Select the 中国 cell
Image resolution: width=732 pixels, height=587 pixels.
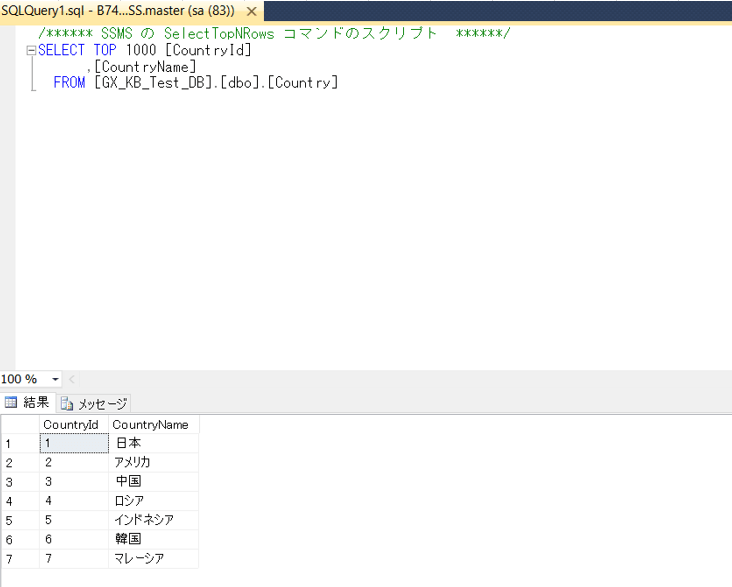tap(154, 482)
